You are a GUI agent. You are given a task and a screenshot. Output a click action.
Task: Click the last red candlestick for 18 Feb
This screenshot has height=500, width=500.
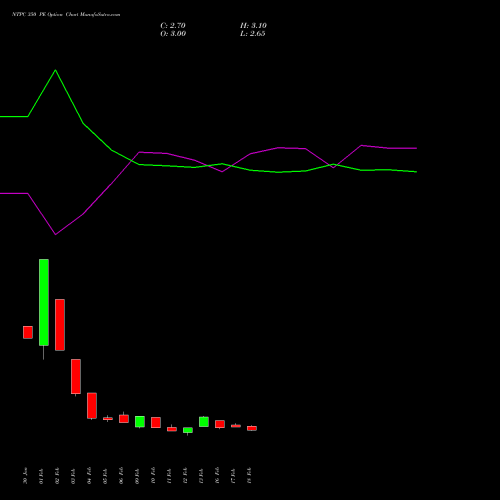pos(252,428)
